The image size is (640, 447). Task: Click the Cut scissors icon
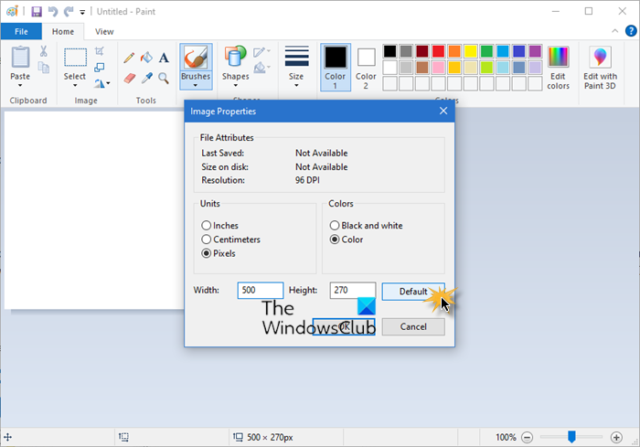pyautogui.click(x=43, y=51)
